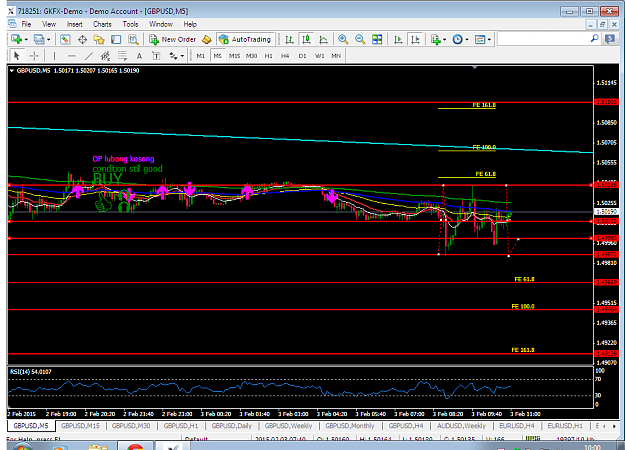The height and width of the screenshot is (450, 625).
Task: Select the Trendline drawing tool
Action: (89, 56)
